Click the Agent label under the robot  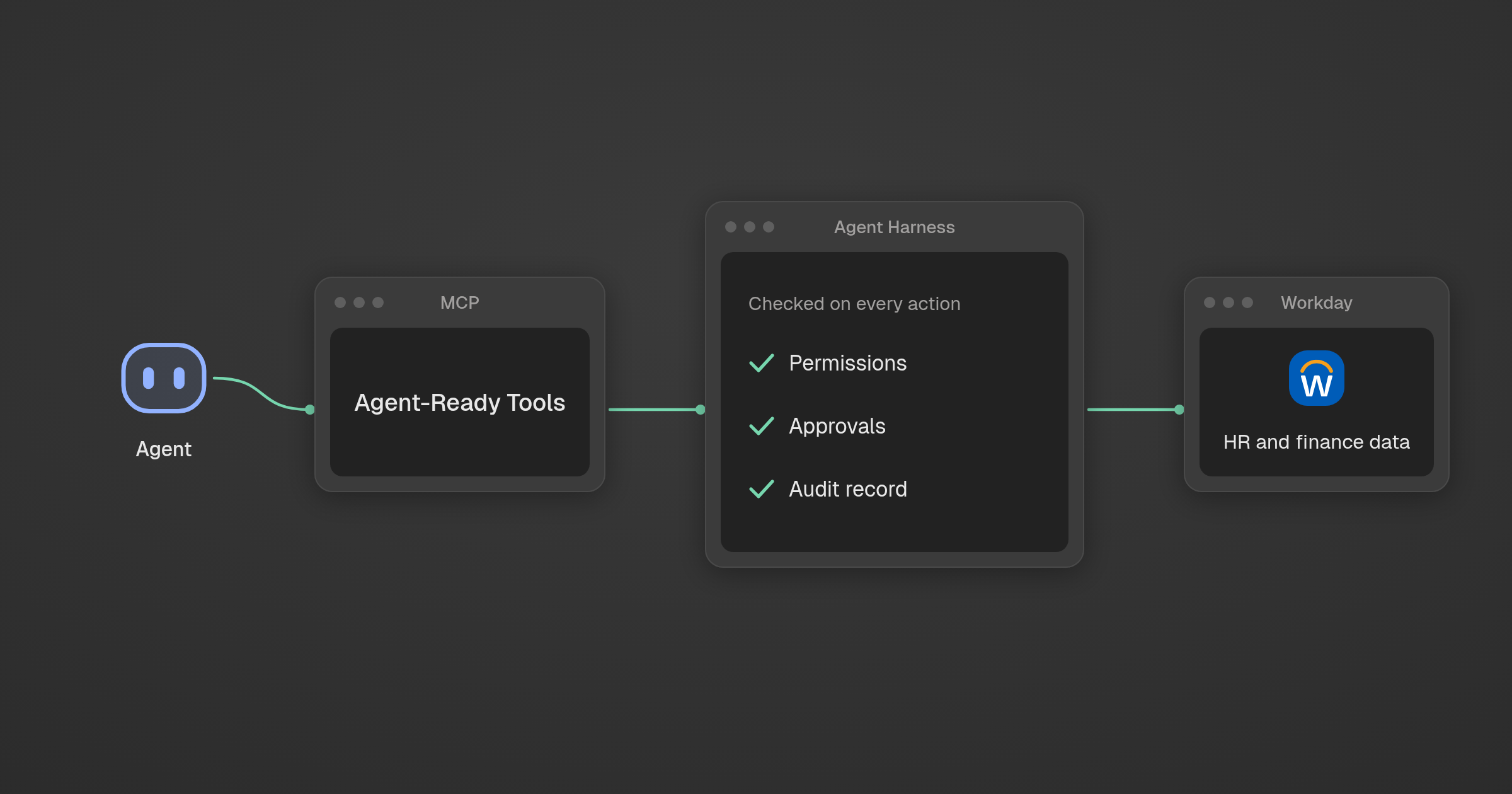point(164,449)
